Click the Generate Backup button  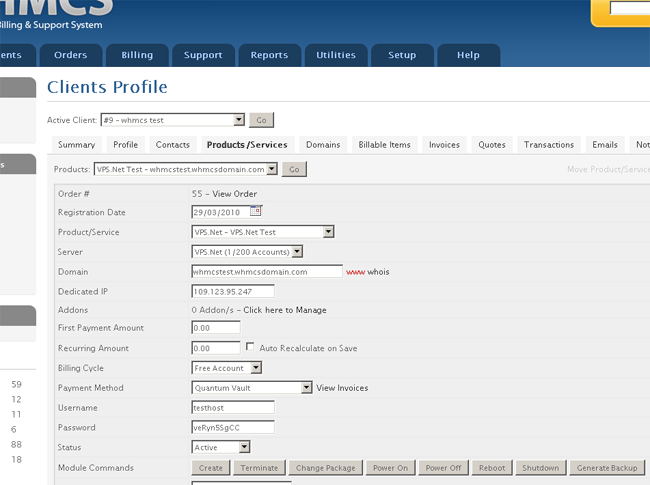pos(607,468)
